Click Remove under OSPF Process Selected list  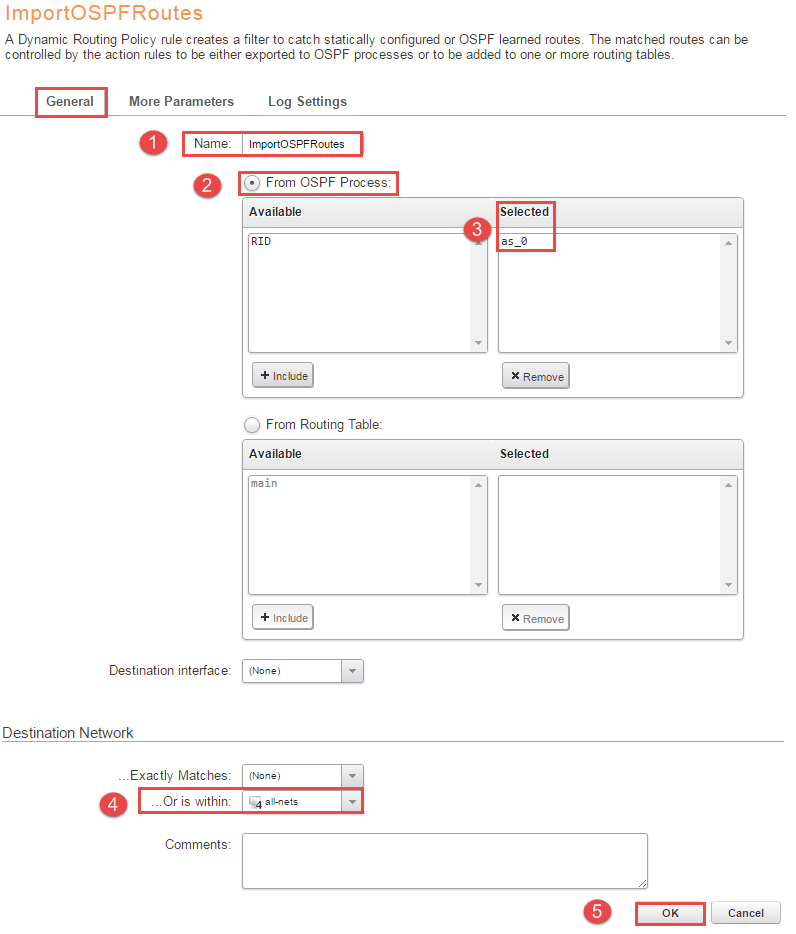pyautogui.click(x=535, y=377)
